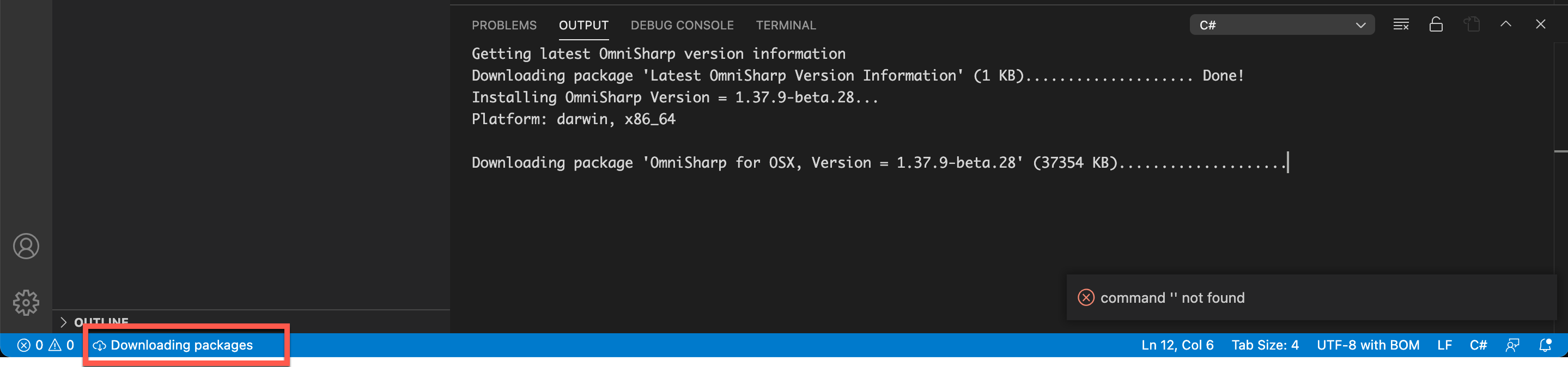Screen dimensions: 1568x367
Task: Switch to the TERMINAL tab
Action: click(786, 25)
